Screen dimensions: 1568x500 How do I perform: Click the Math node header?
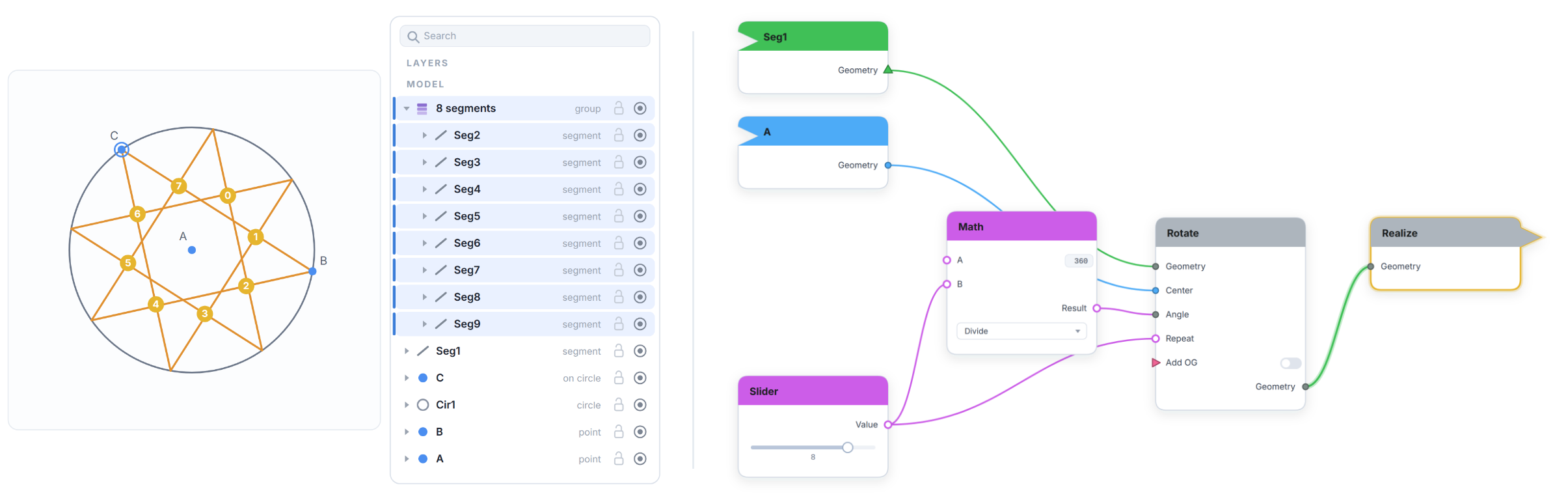coord(1021,227)
